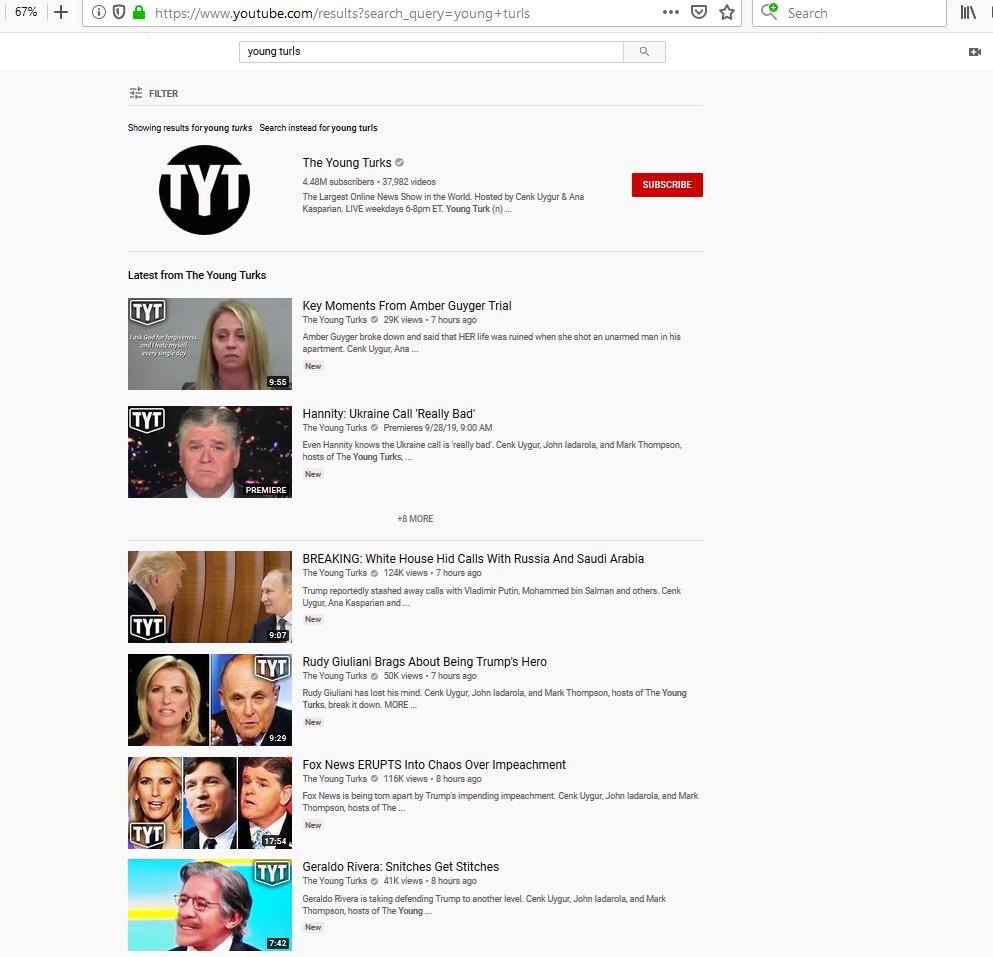This screenshot has width=993, height=957.
Task: Click 'Fox News is being torn apart' description
Action: tap(500, 802)
